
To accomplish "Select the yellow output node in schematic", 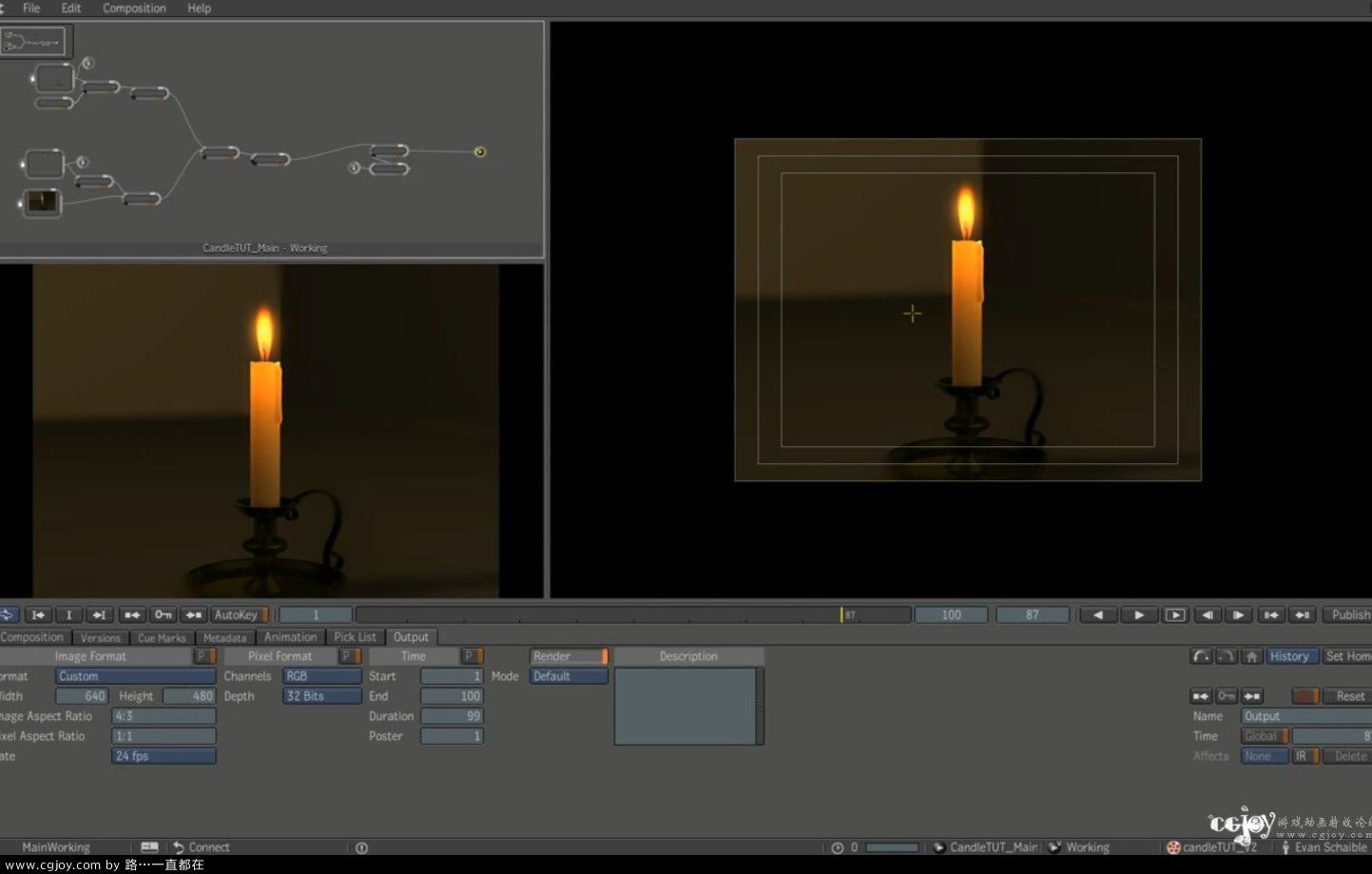I will pos(480,151).
